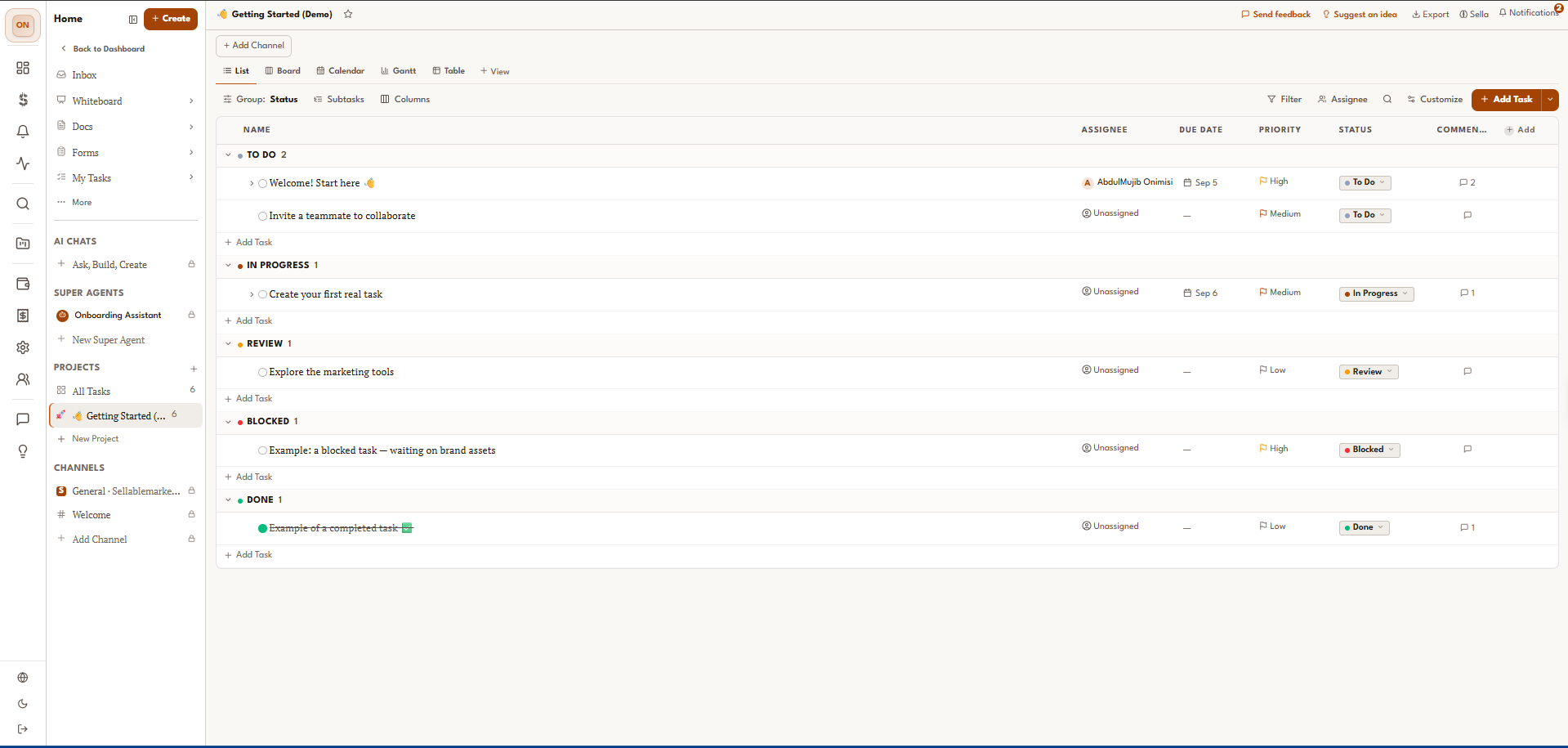This screenshot has height=748, width=1568.
Task: Switch to the Table view tab
Action: (x=449, y=71)
